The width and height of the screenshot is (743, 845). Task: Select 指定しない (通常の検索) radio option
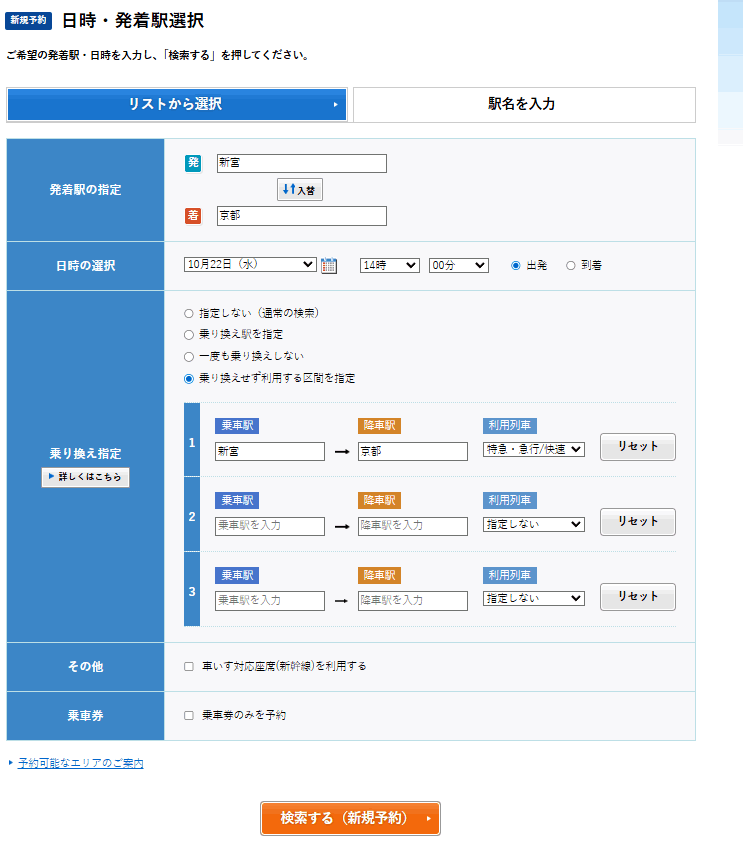click(x=189, y=313)
